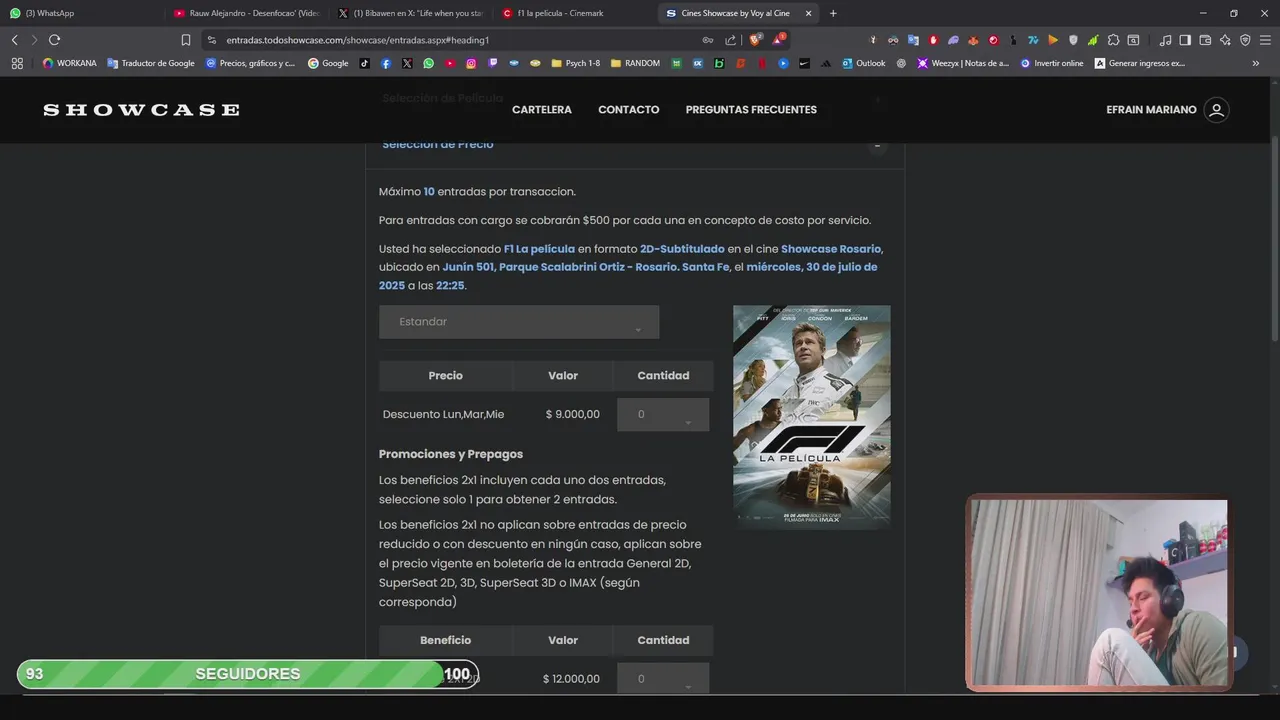1280x720 pixels.
Task: Collapse the Selección de Precio section
Action: pos(877,145)
